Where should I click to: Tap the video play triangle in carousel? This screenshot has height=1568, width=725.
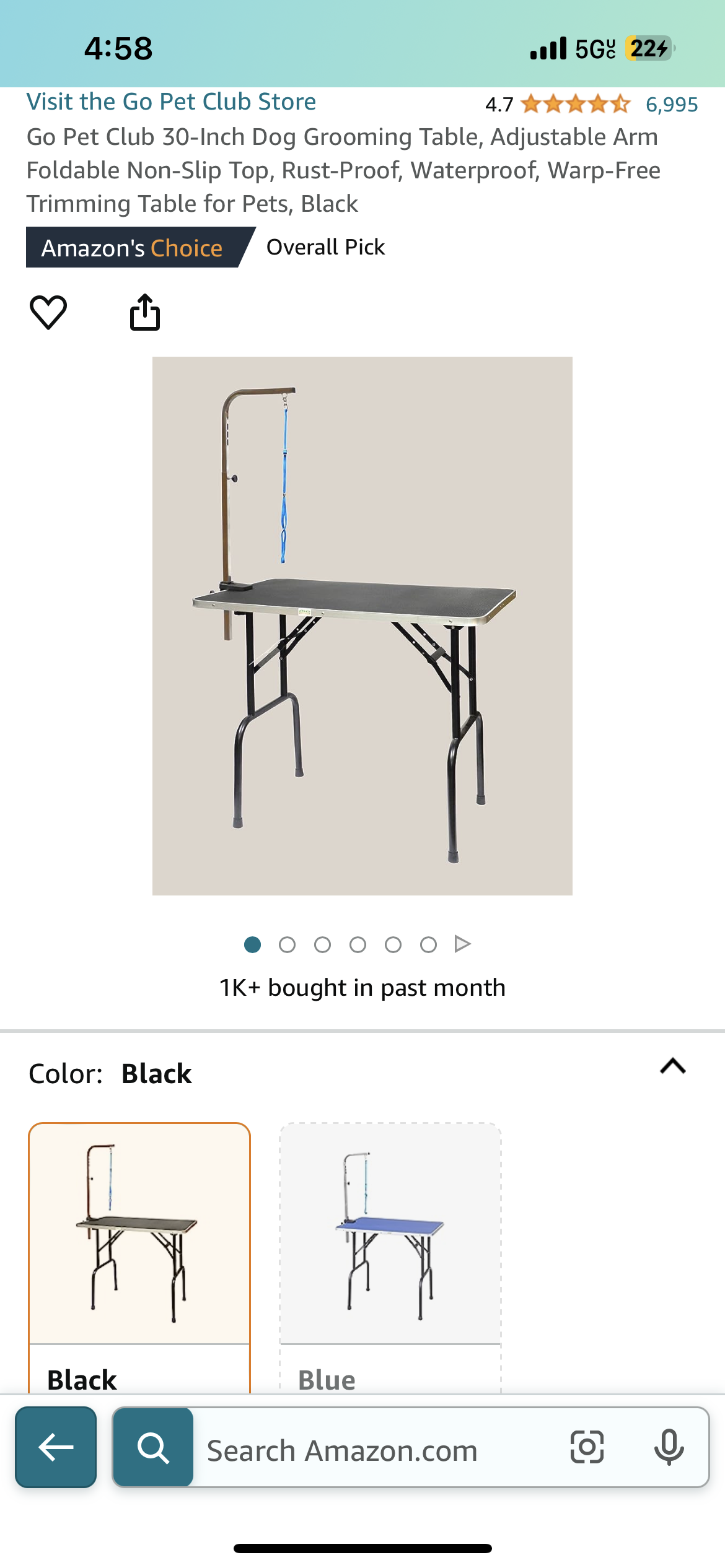(x=462, y=944)
